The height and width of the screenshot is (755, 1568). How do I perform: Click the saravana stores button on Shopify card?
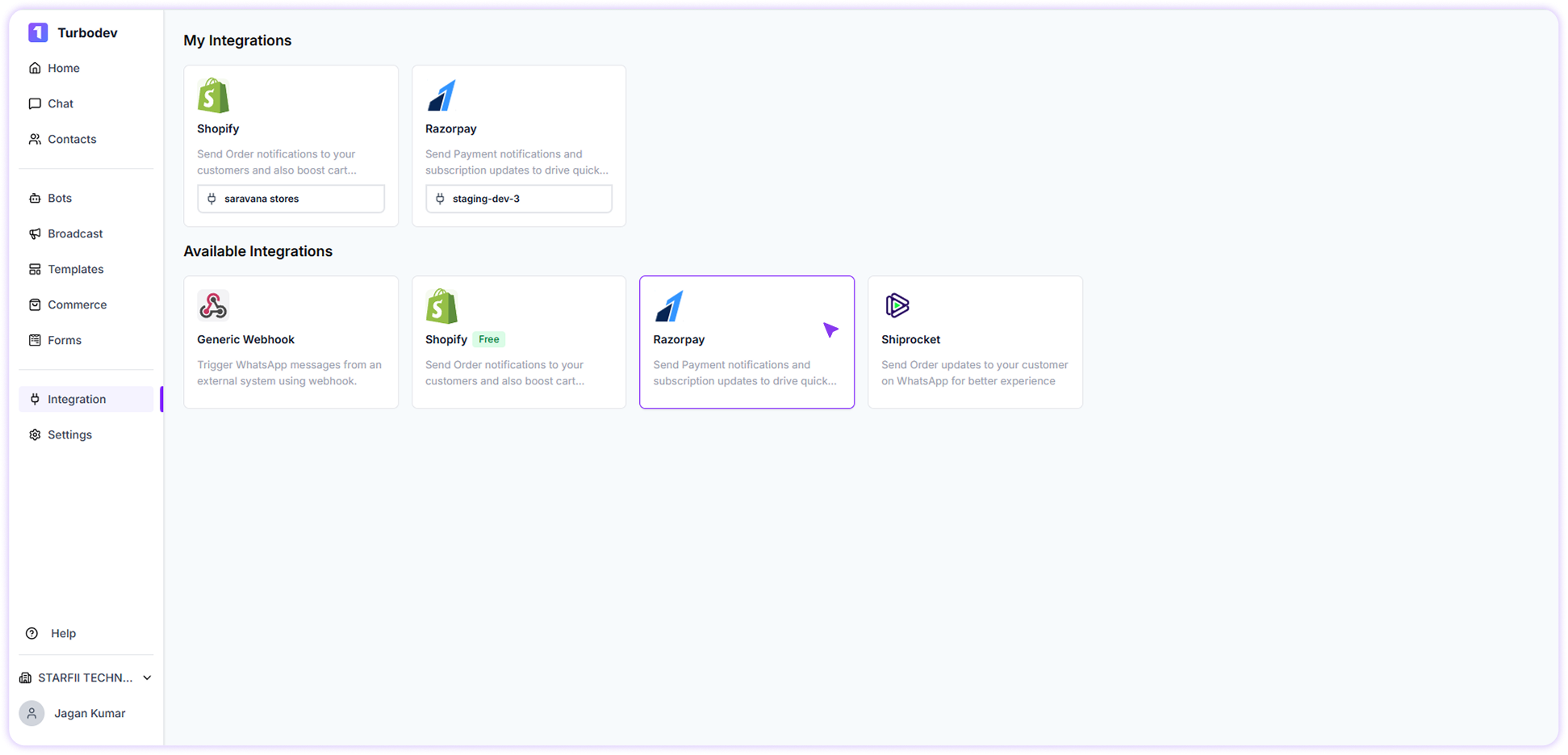pos(291,198)
